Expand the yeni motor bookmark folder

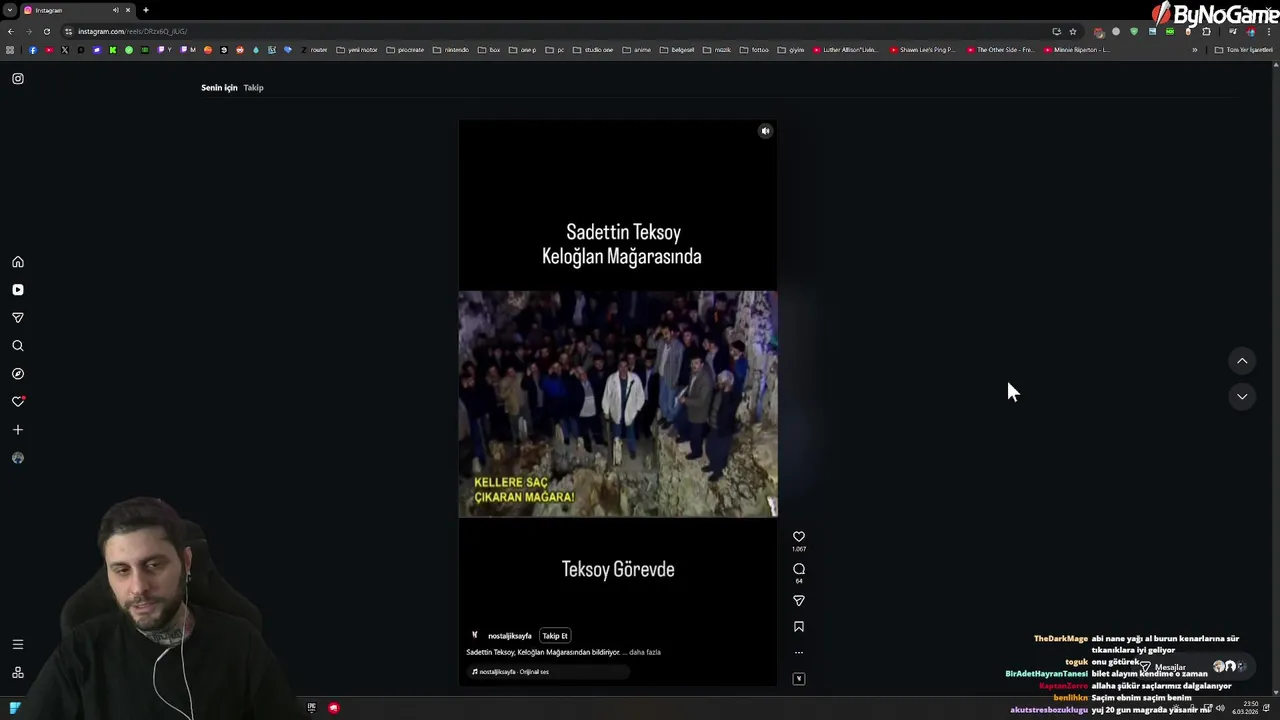(357, 50)
